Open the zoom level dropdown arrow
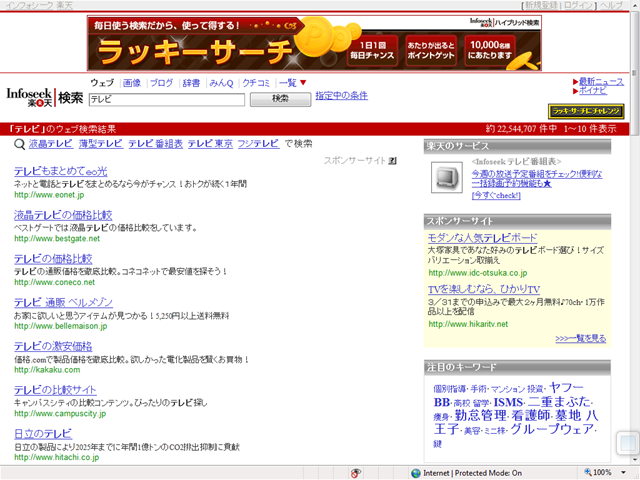The image size is (640, 480). coord(623,473)
